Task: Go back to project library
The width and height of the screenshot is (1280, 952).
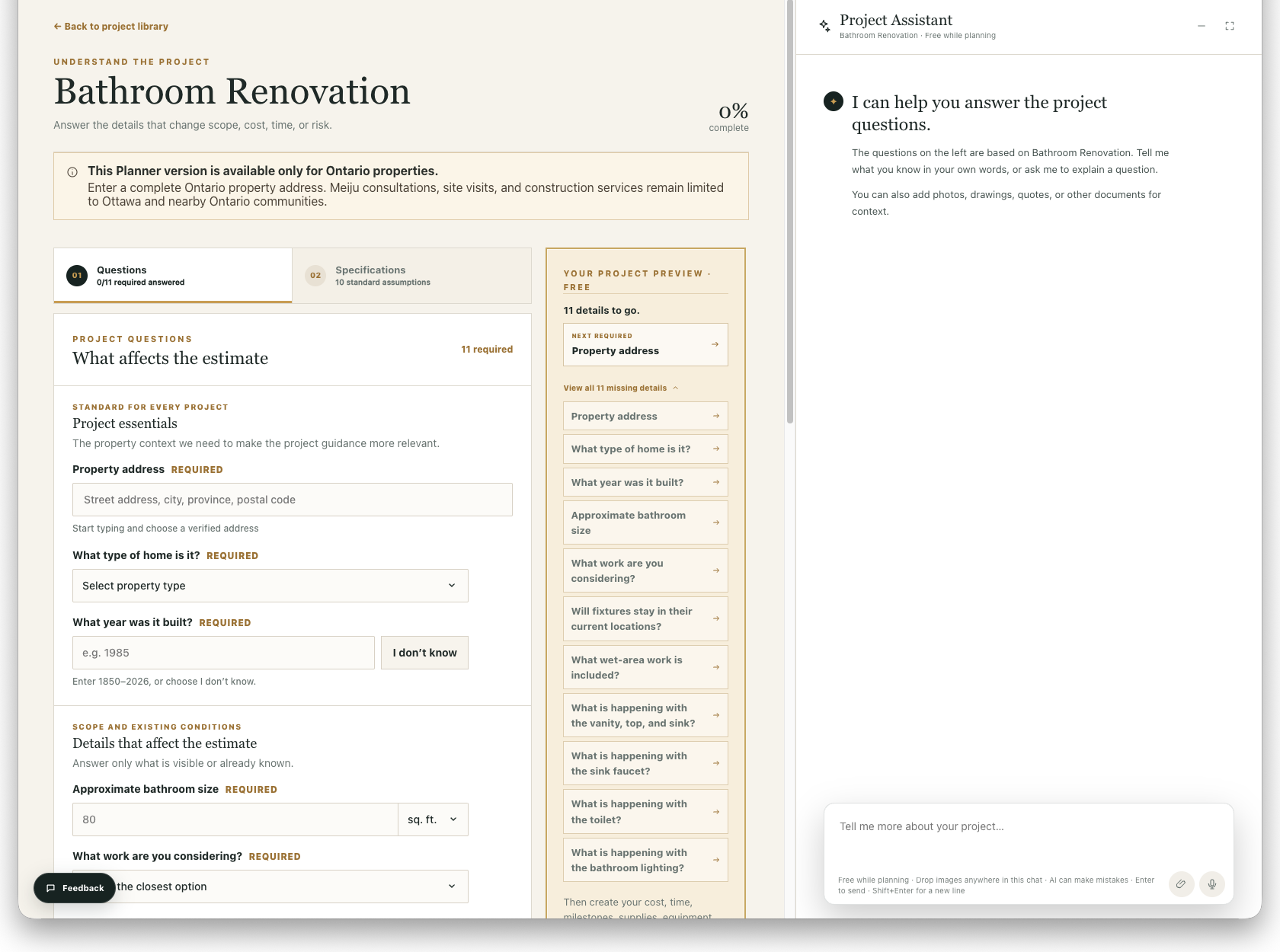Action: tap(110, 26)
